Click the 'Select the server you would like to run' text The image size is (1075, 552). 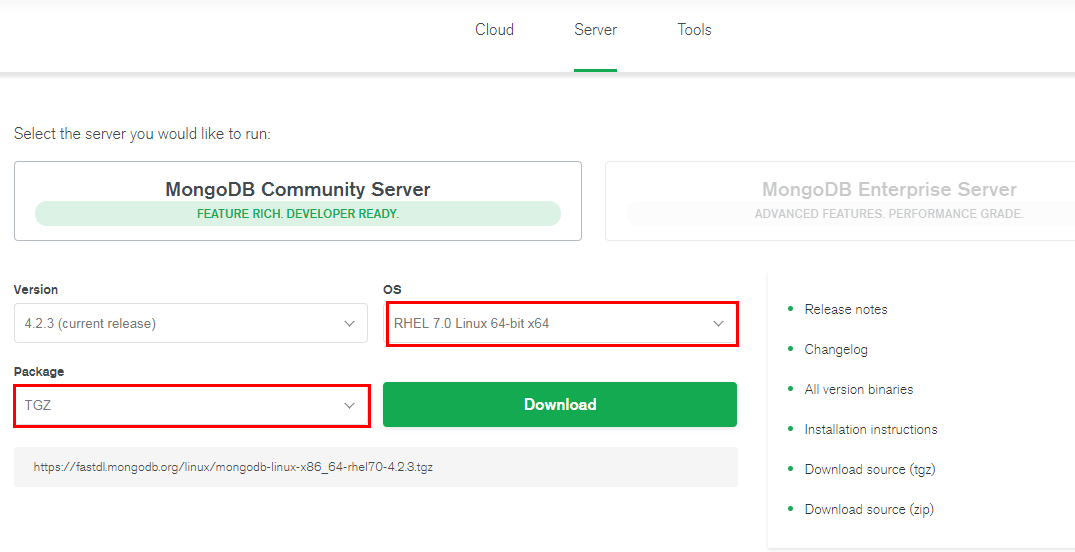point(143,133)
